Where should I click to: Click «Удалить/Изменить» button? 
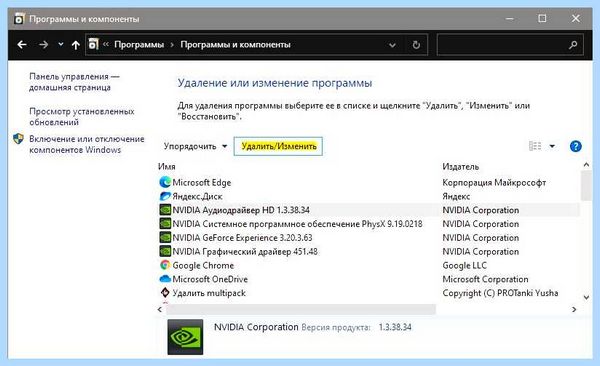278,146
